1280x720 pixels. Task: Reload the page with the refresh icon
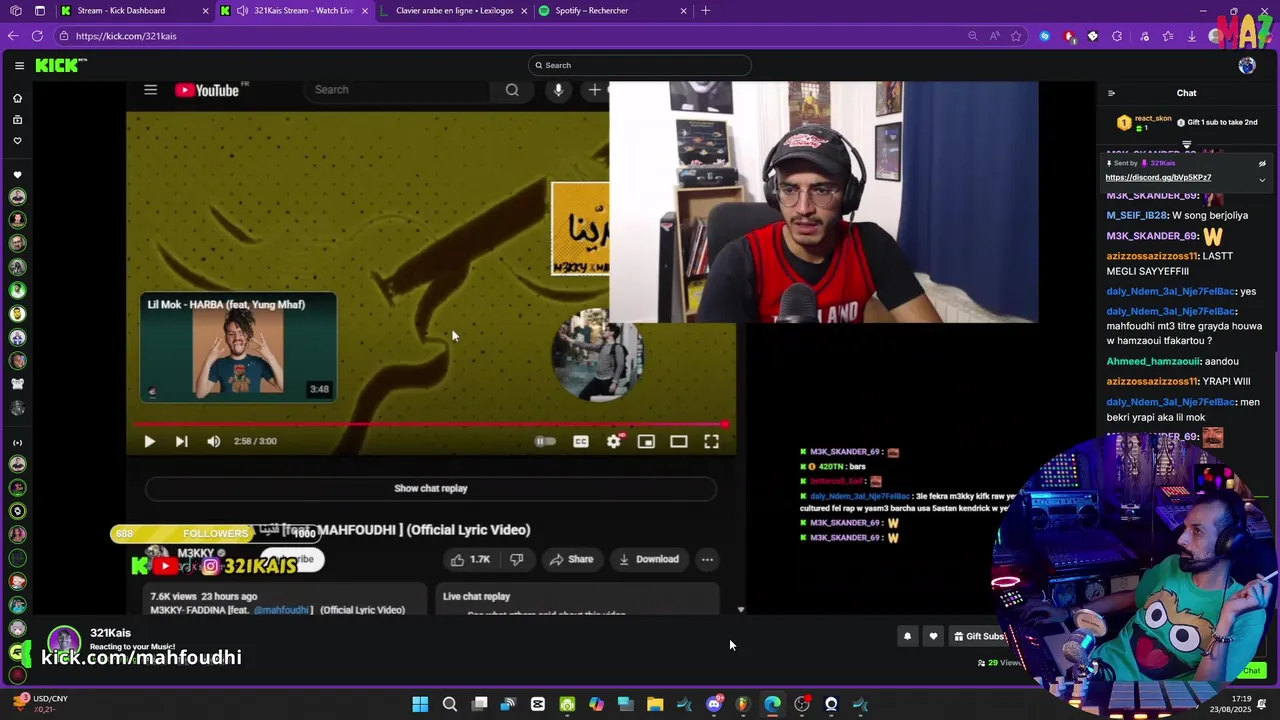pyautogui.click(x=37, y=36)
